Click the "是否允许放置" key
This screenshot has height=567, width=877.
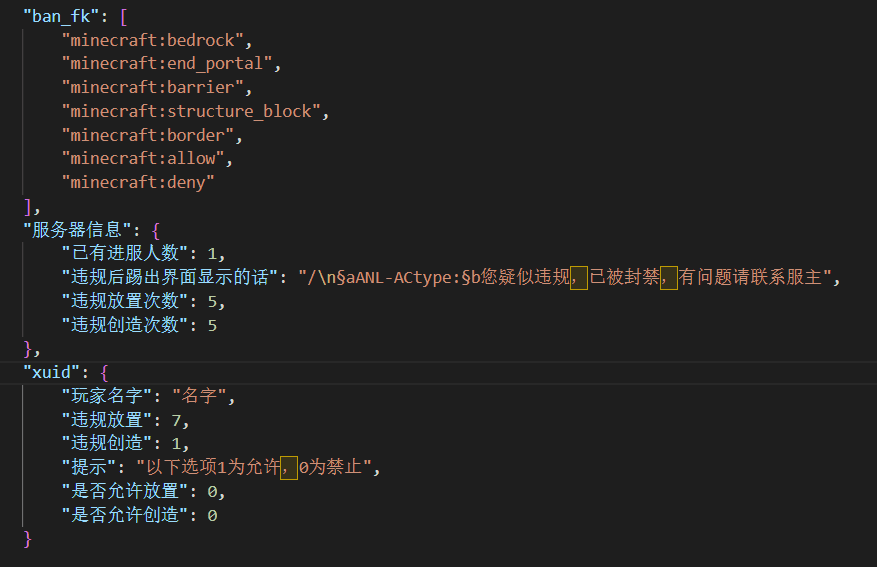(x=124, y=491)
